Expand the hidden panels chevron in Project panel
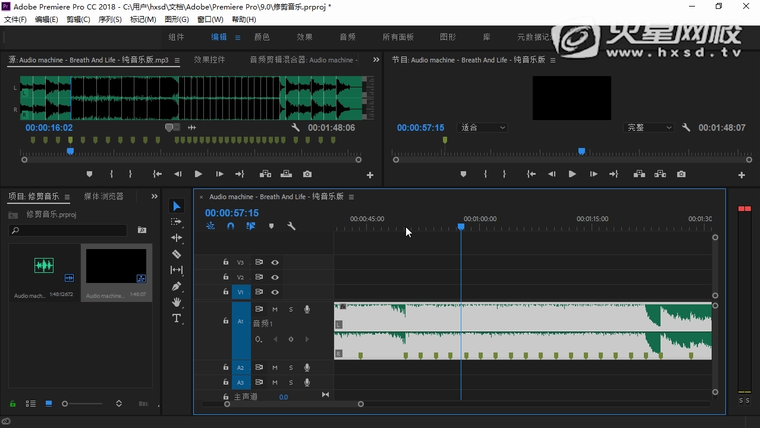 [155, 196]
